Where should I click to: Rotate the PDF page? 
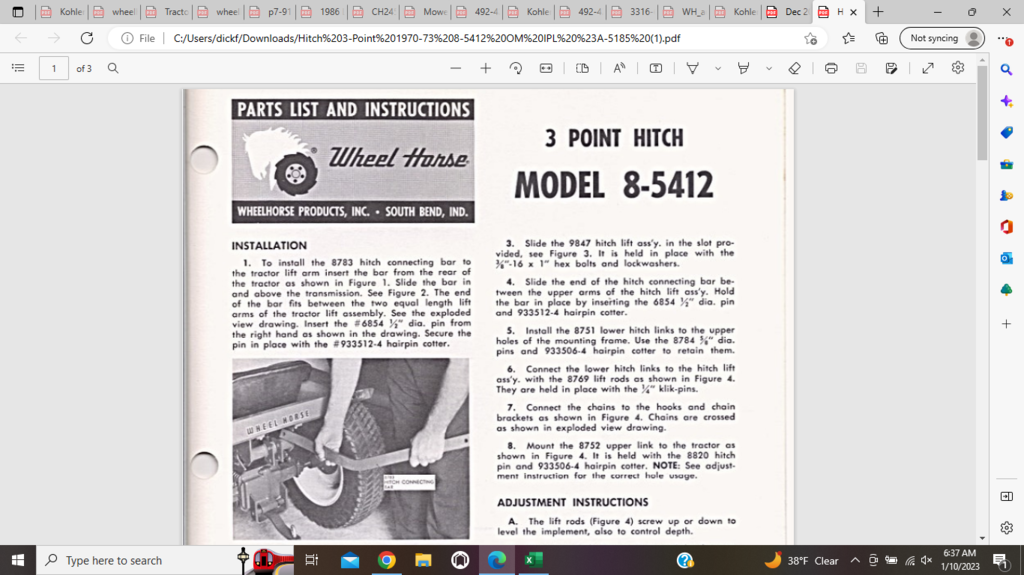515,68
